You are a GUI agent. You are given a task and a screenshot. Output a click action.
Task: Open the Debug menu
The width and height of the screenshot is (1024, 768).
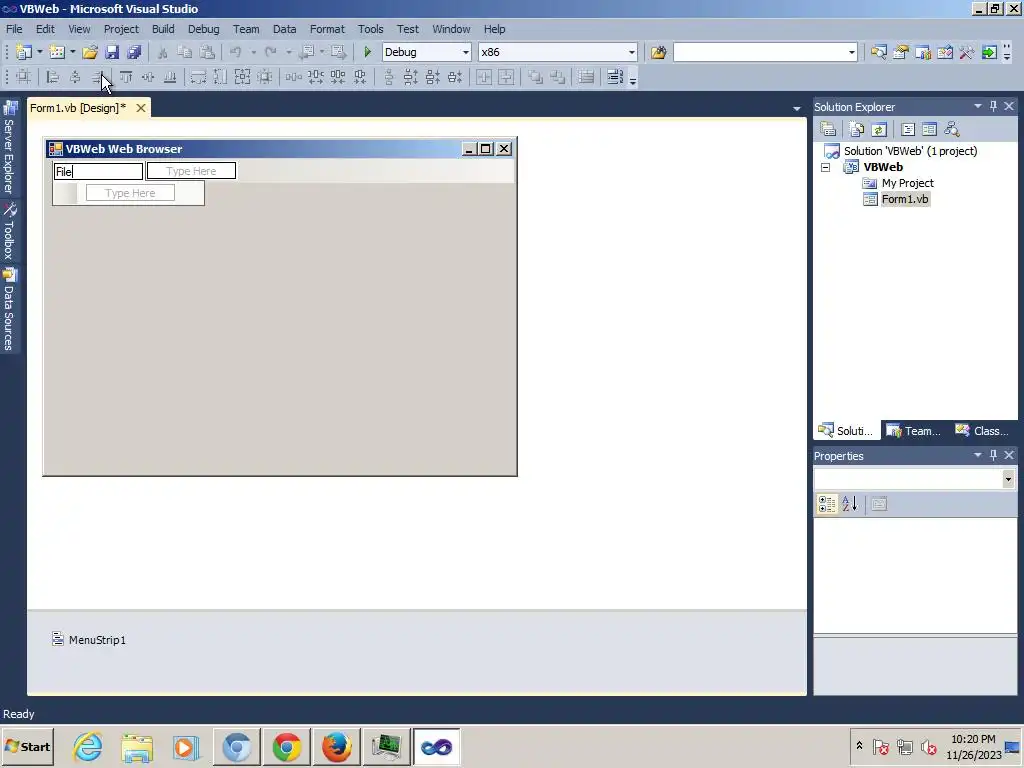[x=204, y=29]
